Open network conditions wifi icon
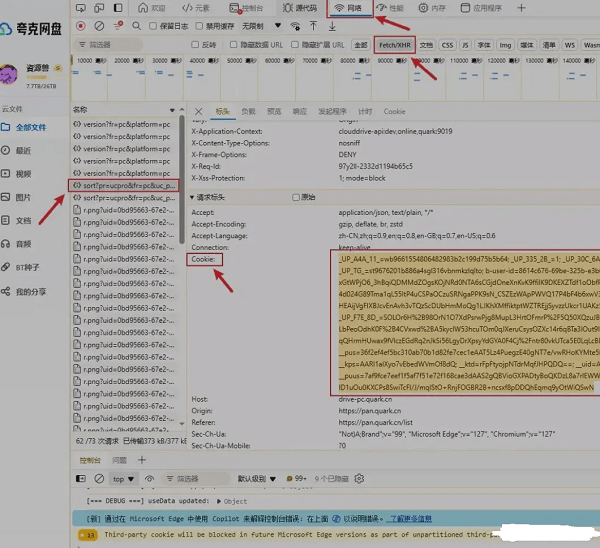The image size is (600, 548). click(x=295, y=26)
